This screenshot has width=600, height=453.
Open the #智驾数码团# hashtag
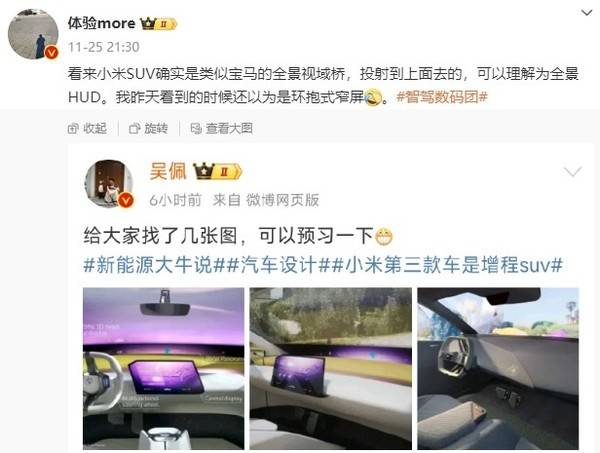(x=442, y=97)
